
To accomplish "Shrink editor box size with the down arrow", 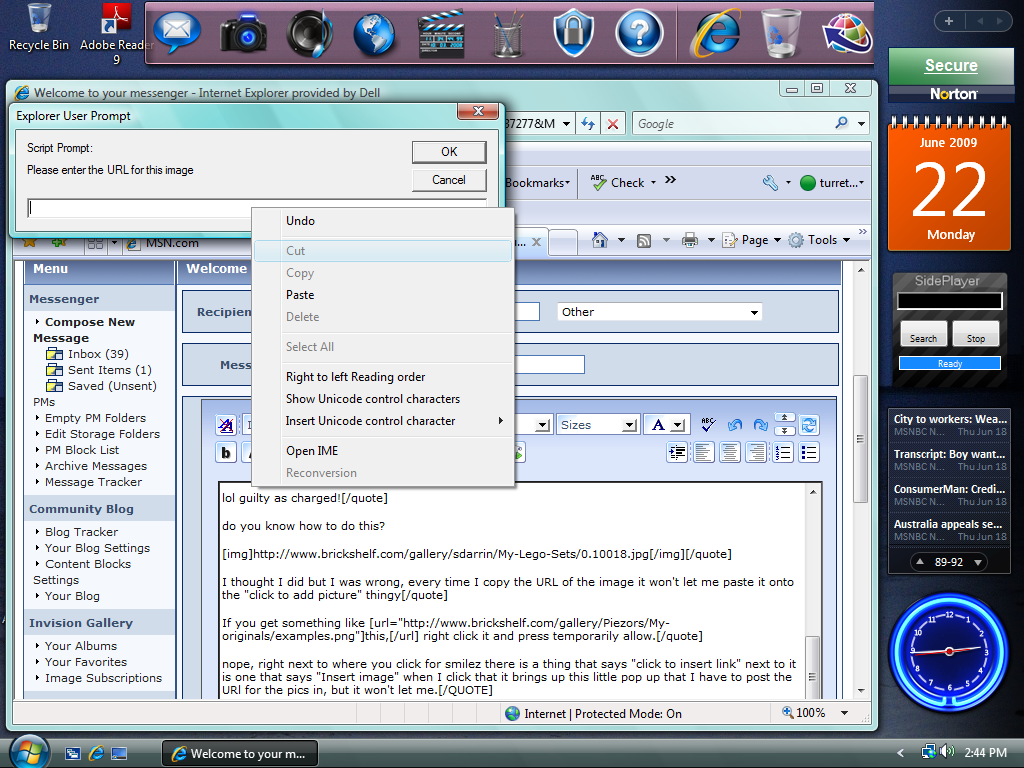I will click(x=784, y=430).
